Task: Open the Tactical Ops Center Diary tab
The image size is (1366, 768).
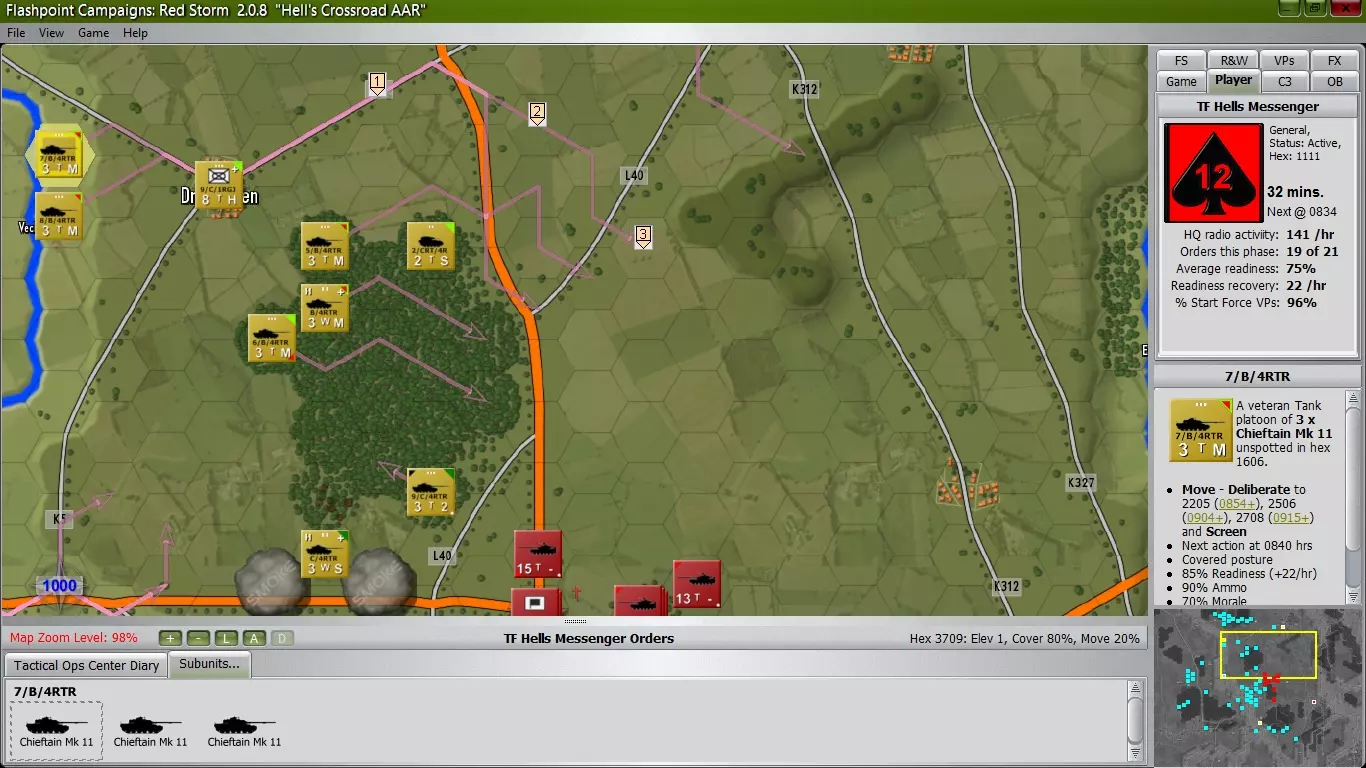Action: click(x=87, y=665)
